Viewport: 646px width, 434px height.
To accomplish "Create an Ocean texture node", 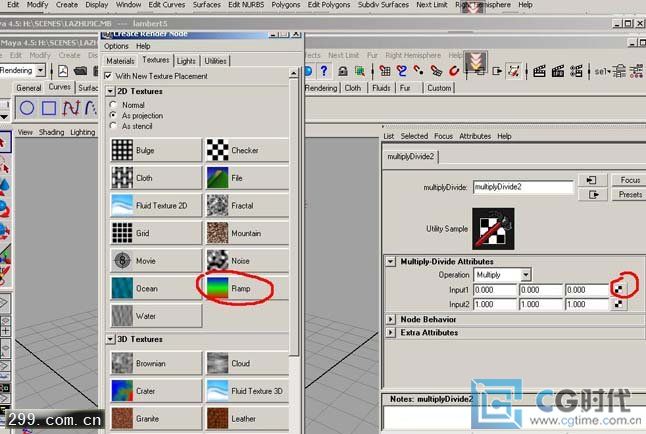I will [156, 288].
